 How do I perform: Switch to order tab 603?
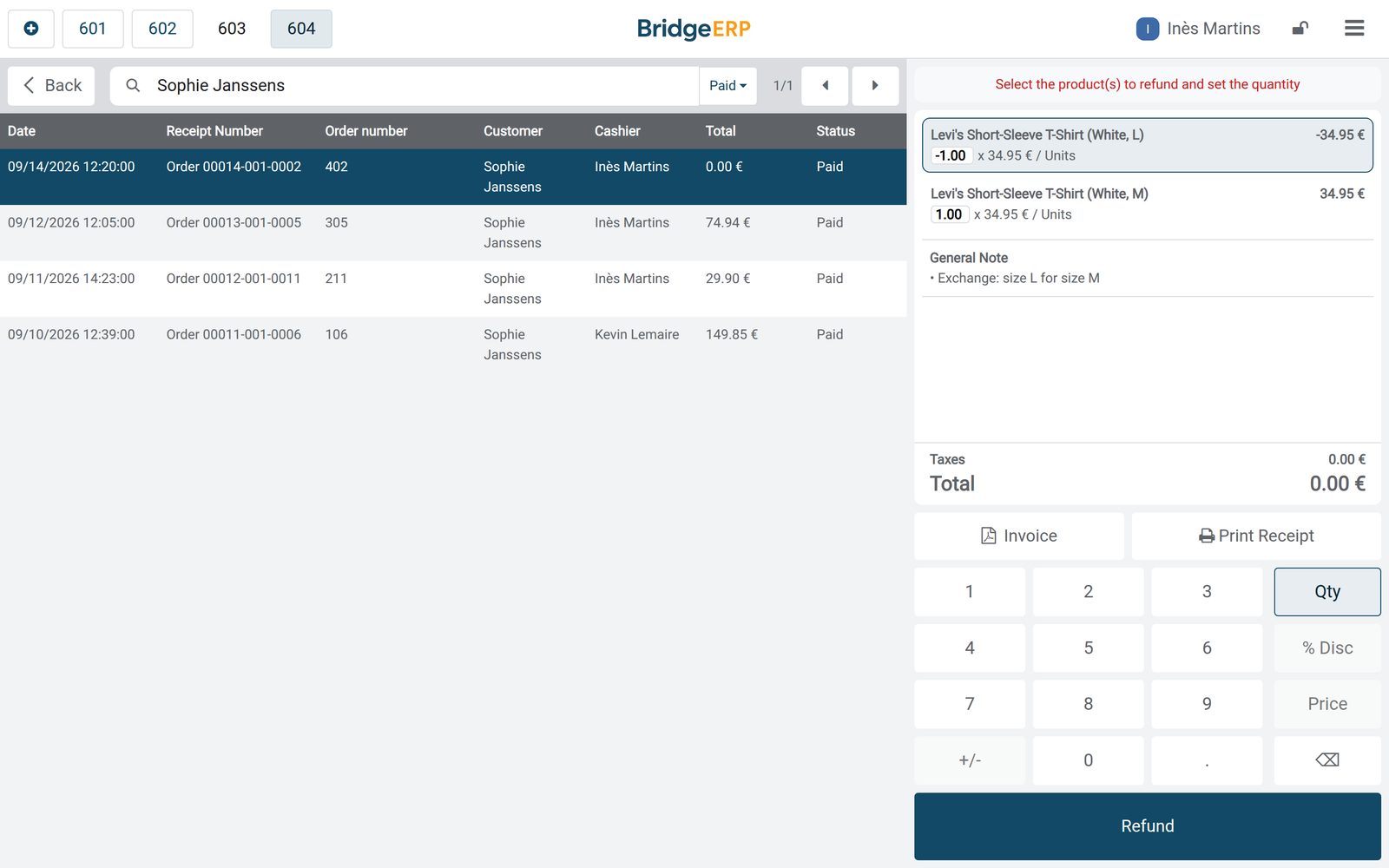[232, 29]
